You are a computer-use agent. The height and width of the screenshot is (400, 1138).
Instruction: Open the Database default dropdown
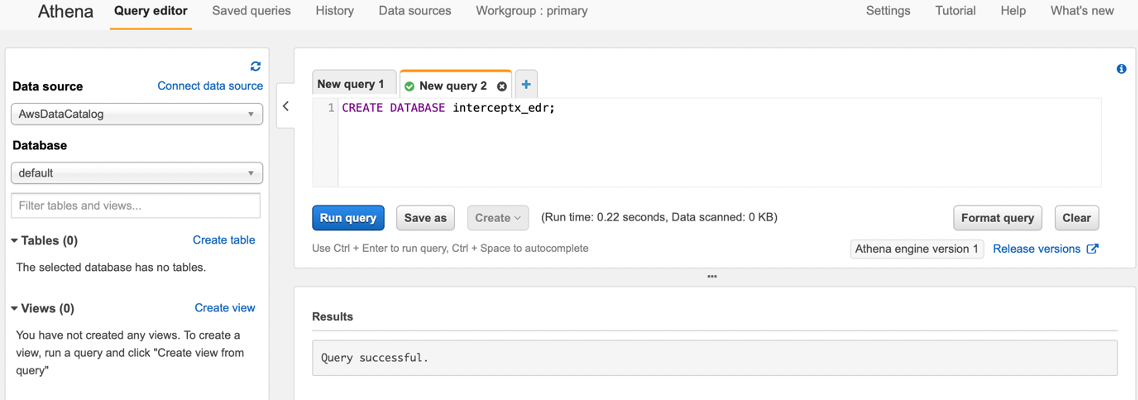click(x=137, y=173)
